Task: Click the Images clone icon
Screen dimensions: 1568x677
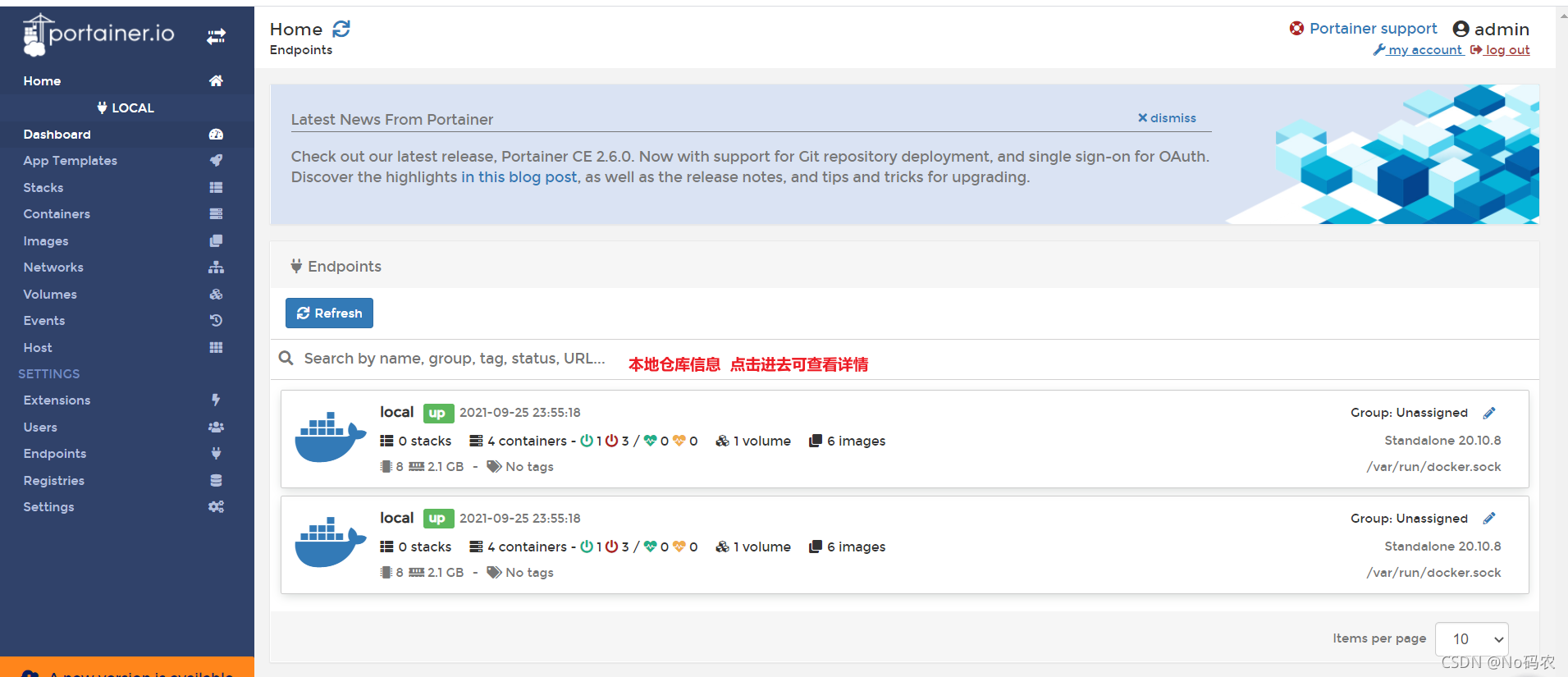Action: pyautogui.click(x=216, y=240)
